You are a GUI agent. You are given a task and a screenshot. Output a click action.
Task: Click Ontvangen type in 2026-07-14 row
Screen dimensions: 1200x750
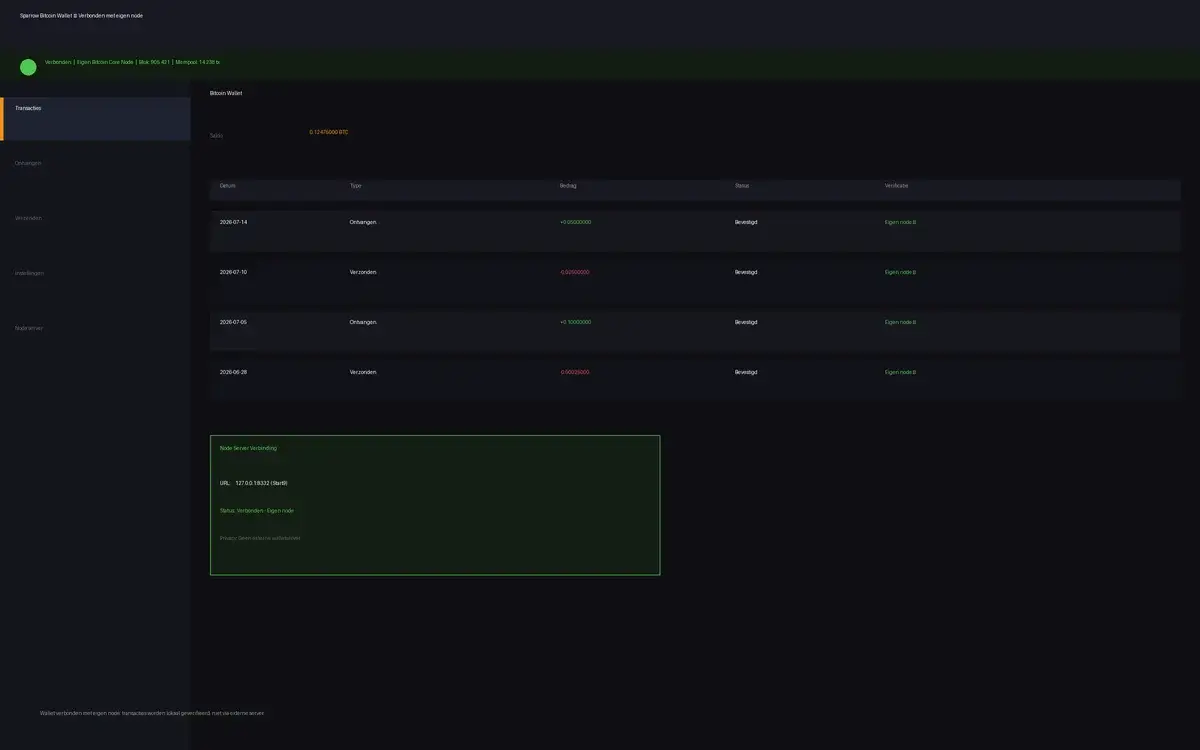(x=363, y=222)
